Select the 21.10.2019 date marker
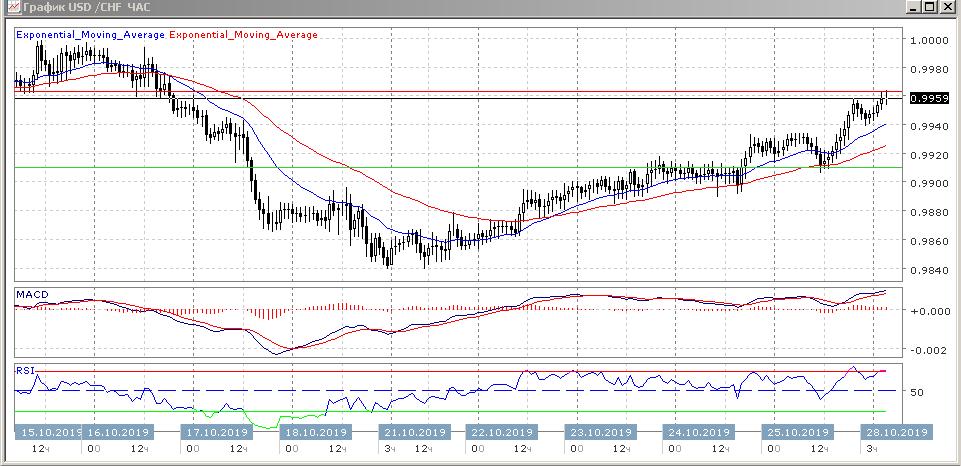This screenshot has height=466, width=961. [414, 432]
